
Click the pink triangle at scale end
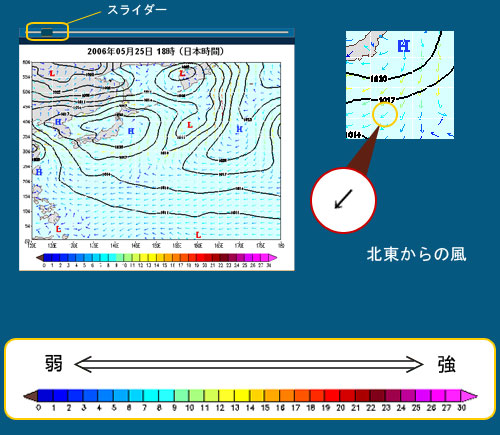point(469,396)
